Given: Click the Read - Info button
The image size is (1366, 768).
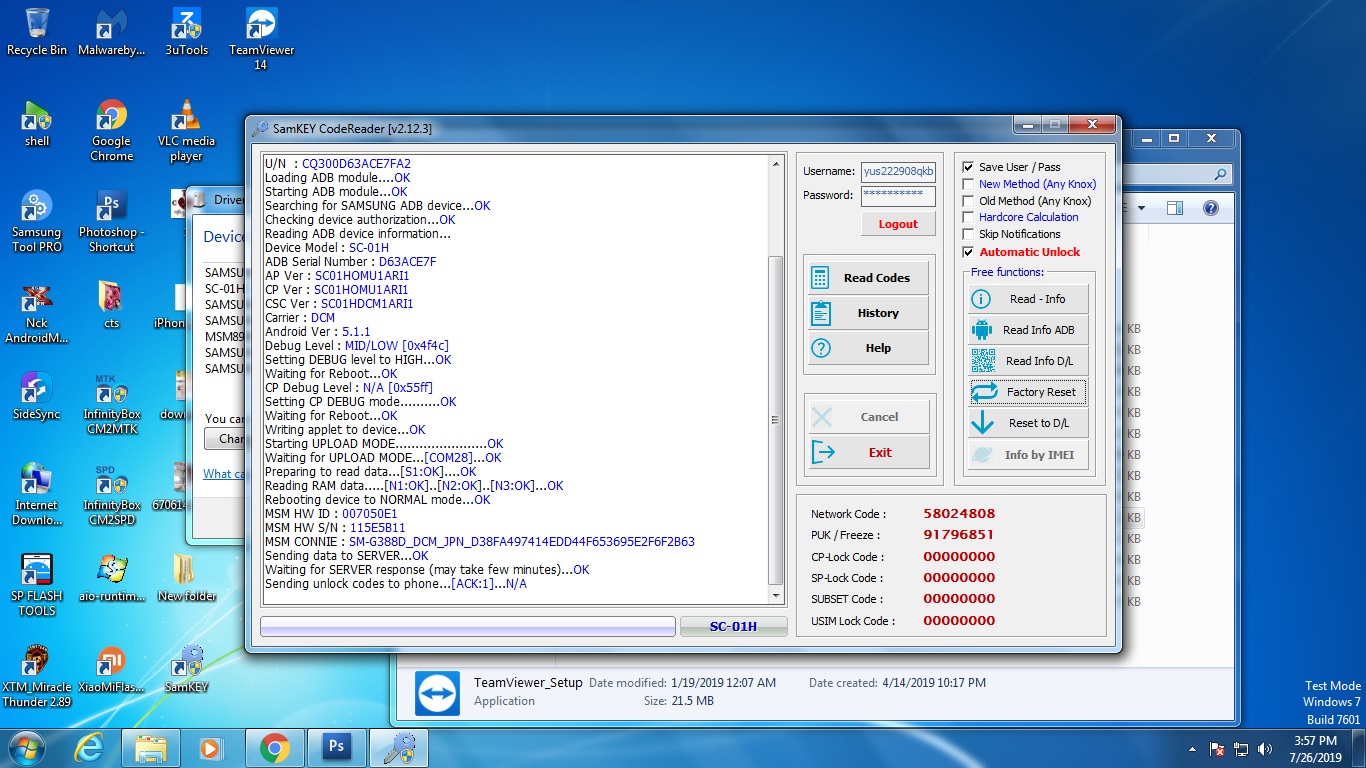Looking at the screenshot, I should point(1027,299).
